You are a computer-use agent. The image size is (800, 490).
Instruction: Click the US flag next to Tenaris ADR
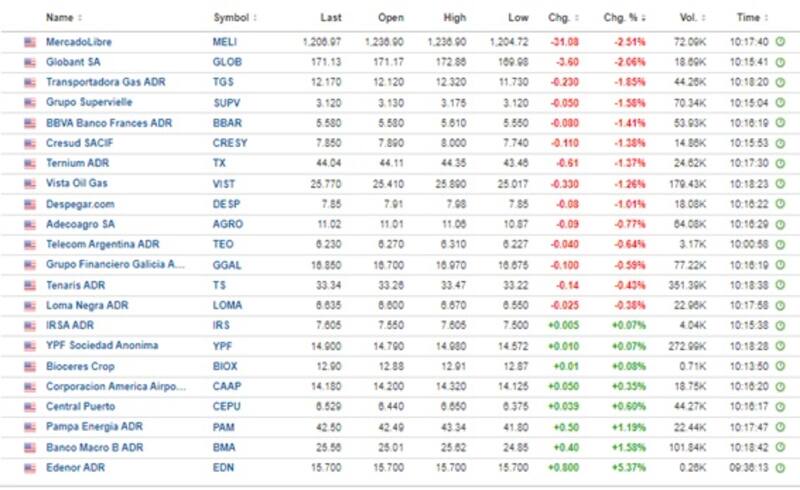point(30,285)
